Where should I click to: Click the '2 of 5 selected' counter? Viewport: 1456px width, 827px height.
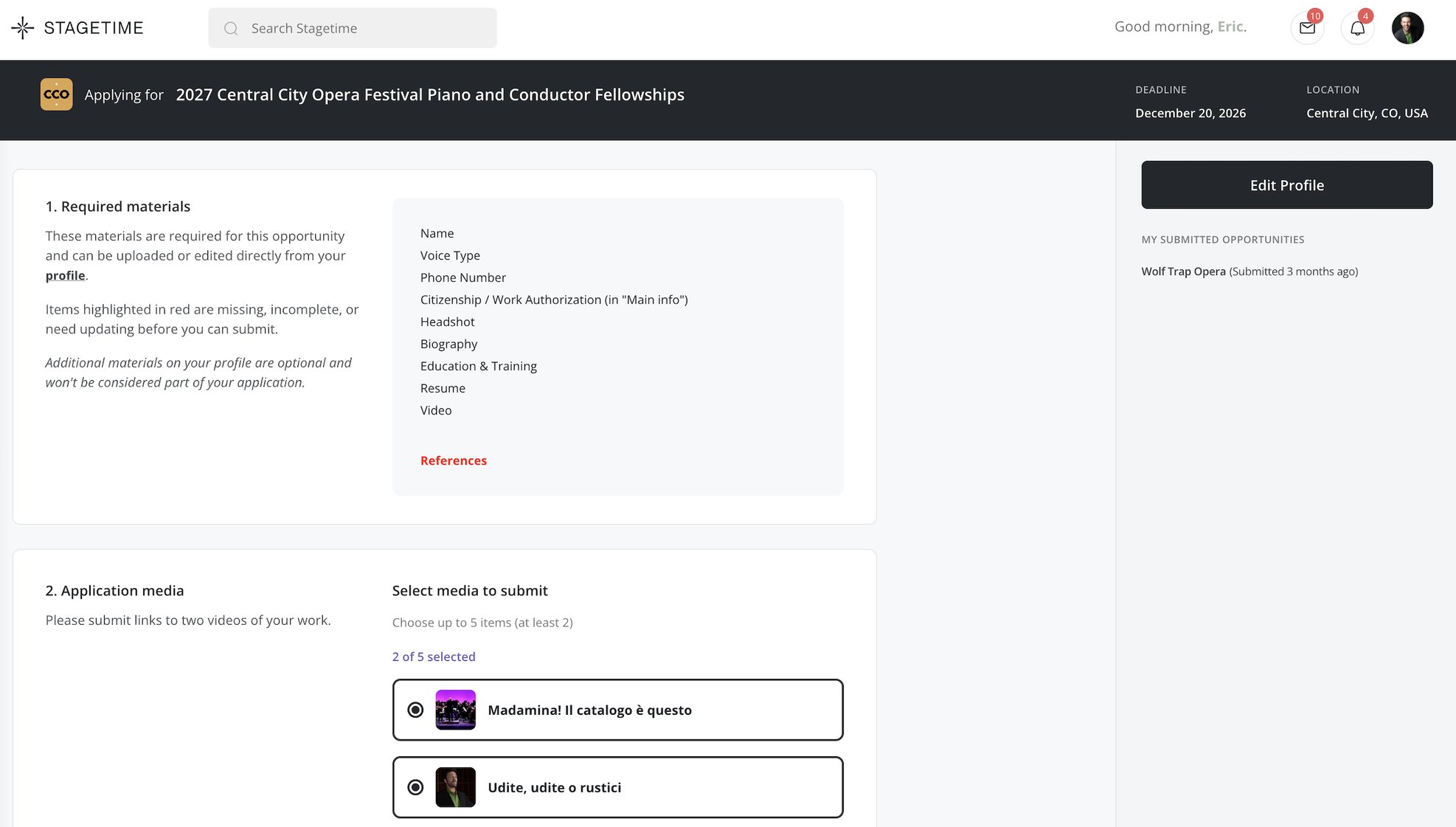point(434,657)
